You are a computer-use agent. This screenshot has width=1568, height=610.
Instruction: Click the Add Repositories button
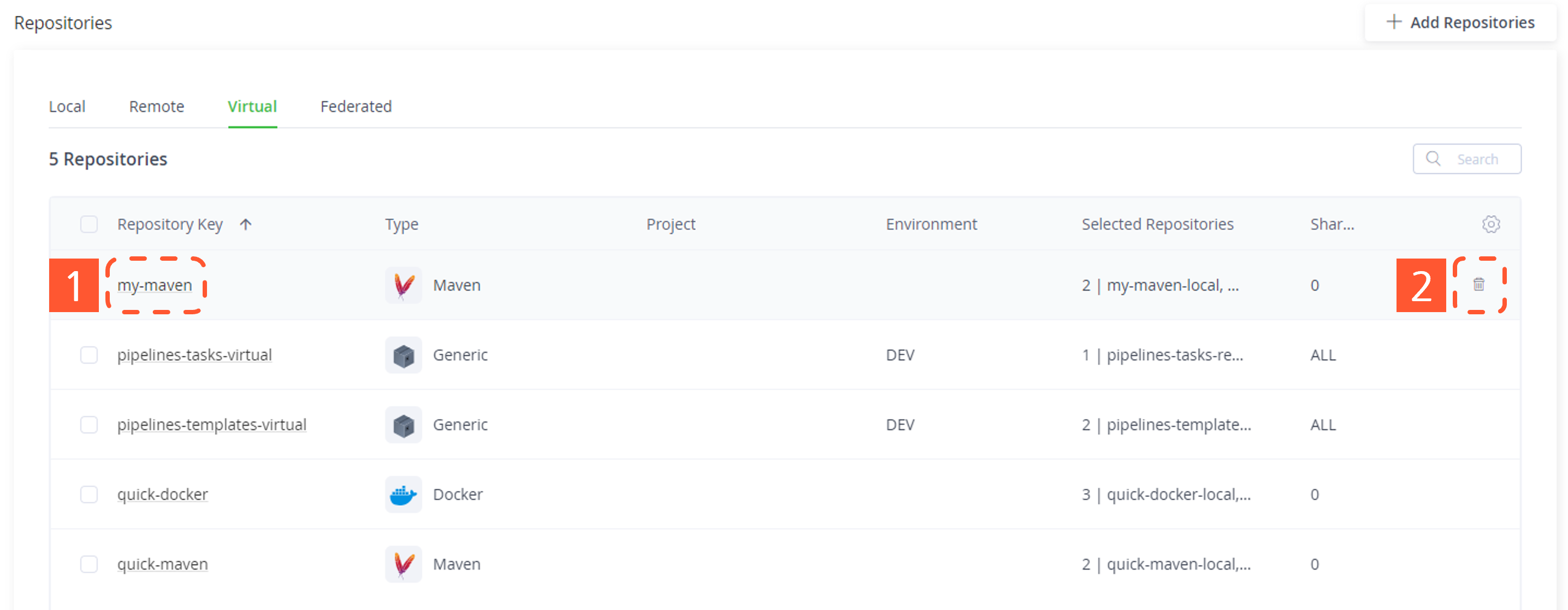pos(1460,22)
